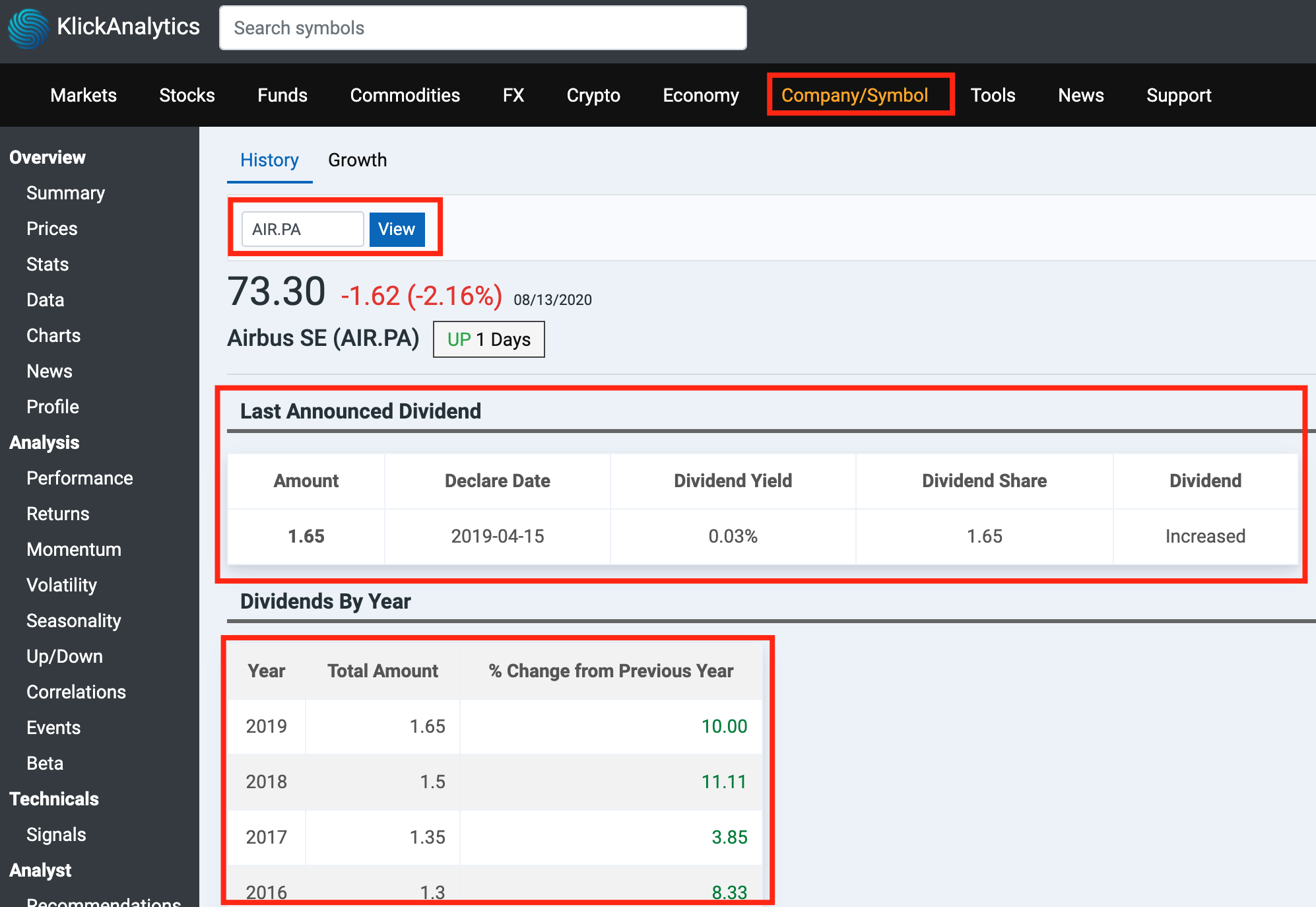Open Profile in the sidebar
The width and height of the screenshot is (1316, 907).
pyautogui.click(x=53, y=407)
